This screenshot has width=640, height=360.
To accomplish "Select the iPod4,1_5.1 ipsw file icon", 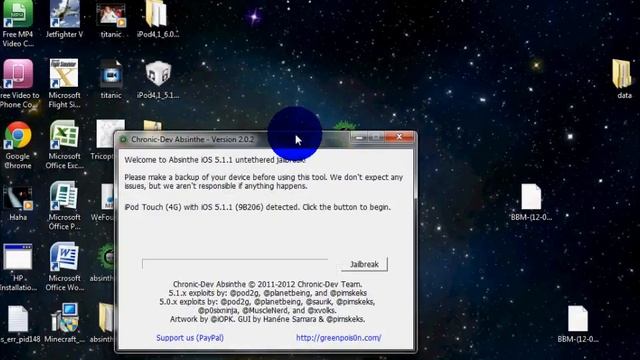I will point(158,74).
